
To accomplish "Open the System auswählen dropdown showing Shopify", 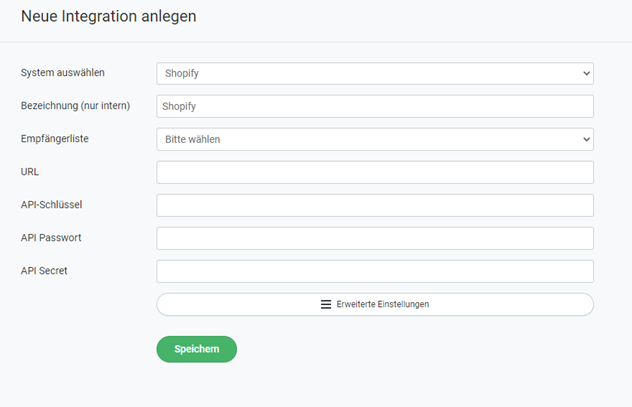I will pos(374,73).
